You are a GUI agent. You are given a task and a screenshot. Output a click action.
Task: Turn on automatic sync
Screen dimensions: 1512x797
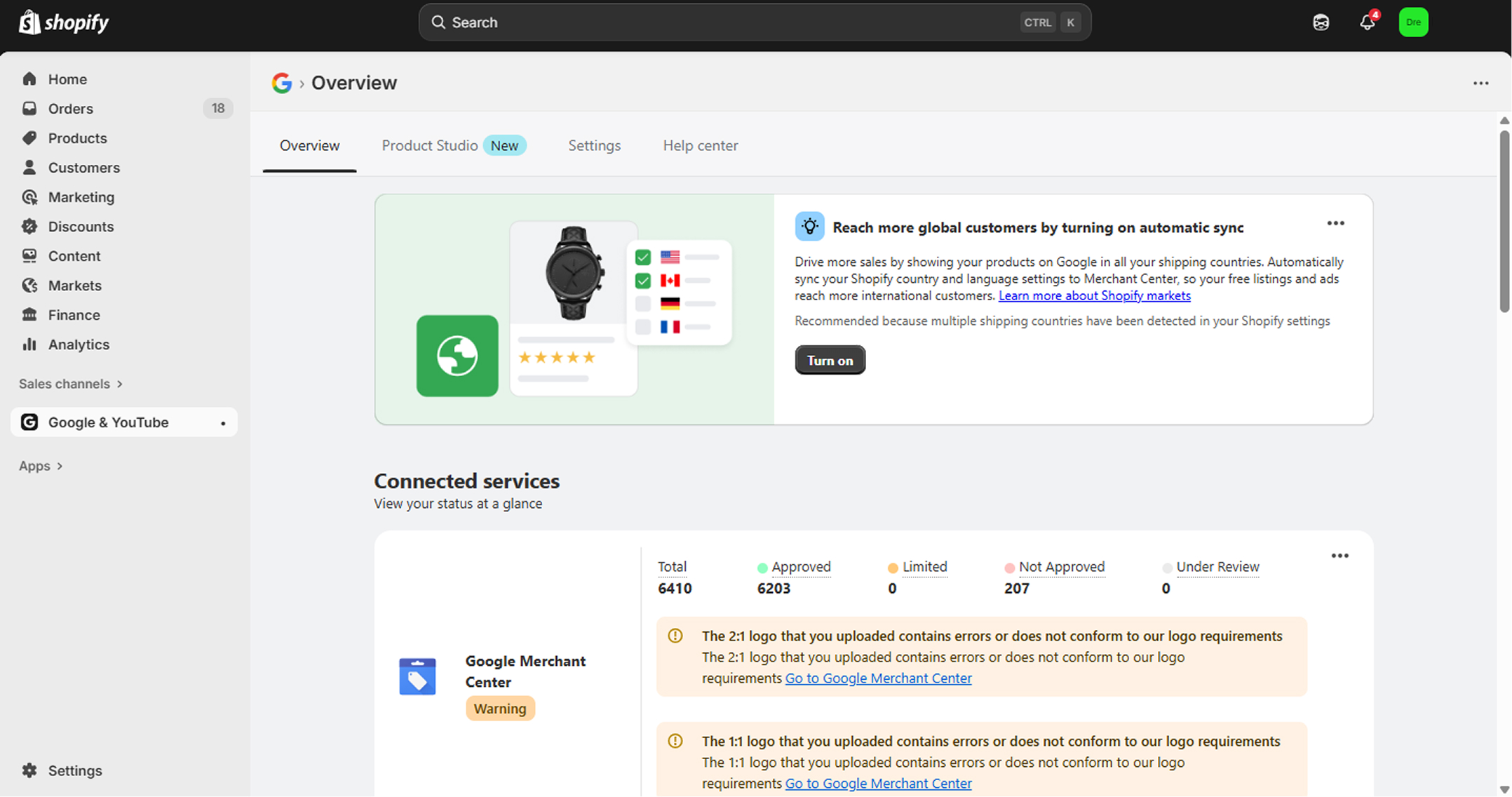[830, 360]
